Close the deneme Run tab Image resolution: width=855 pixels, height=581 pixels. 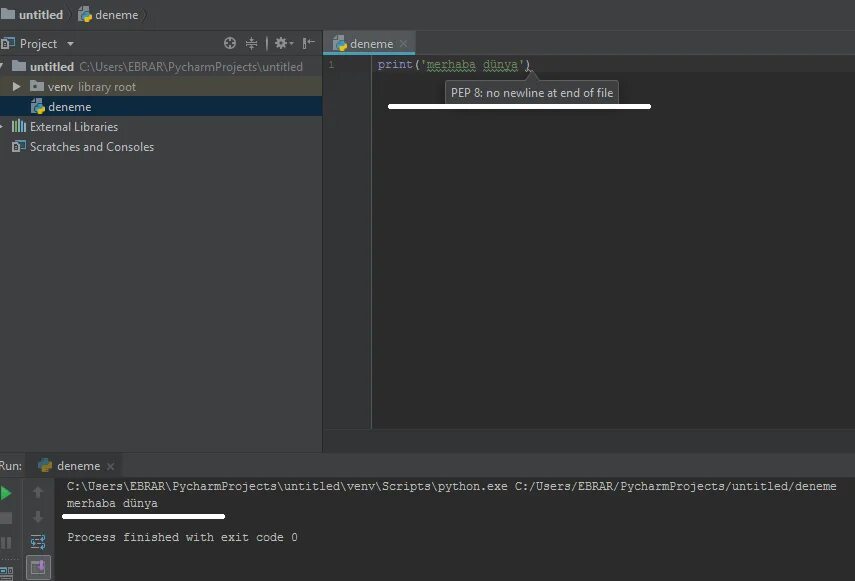point(111,467)
